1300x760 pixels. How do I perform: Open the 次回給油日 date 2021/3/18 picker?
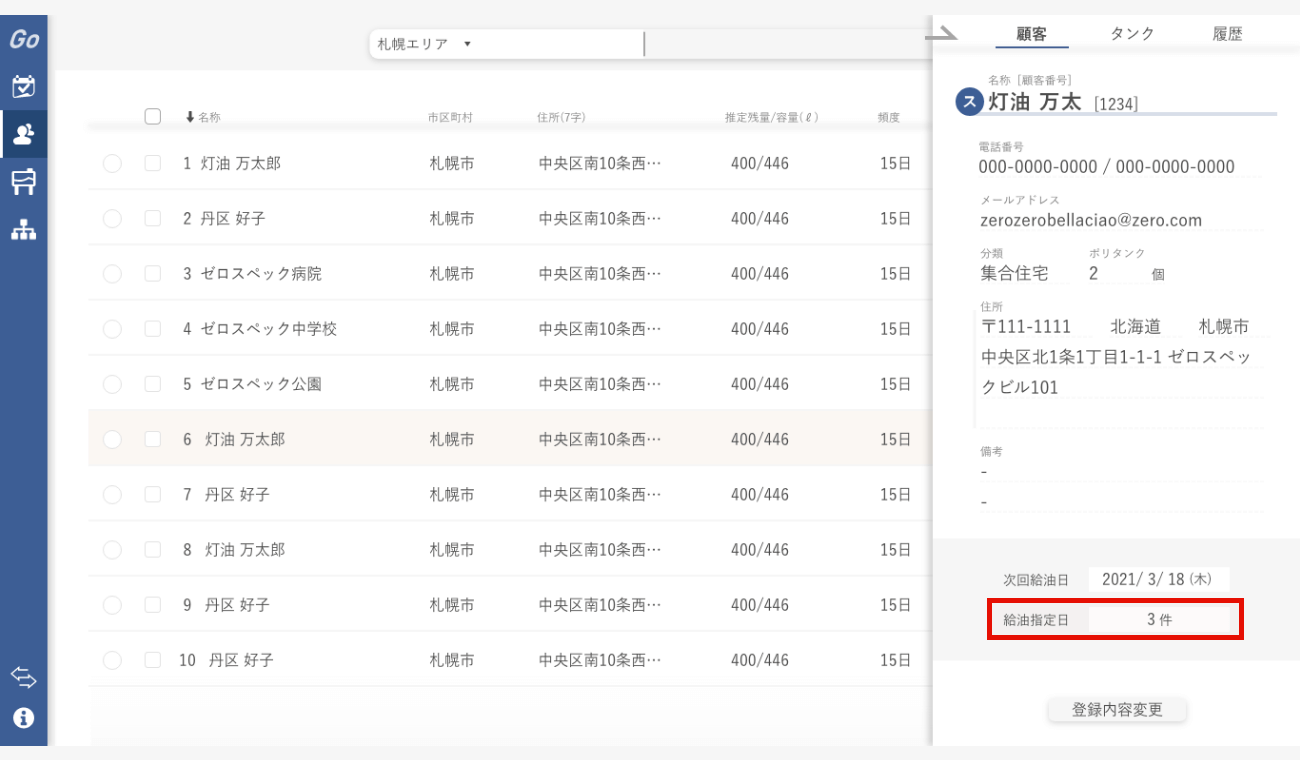(1159, 579)
